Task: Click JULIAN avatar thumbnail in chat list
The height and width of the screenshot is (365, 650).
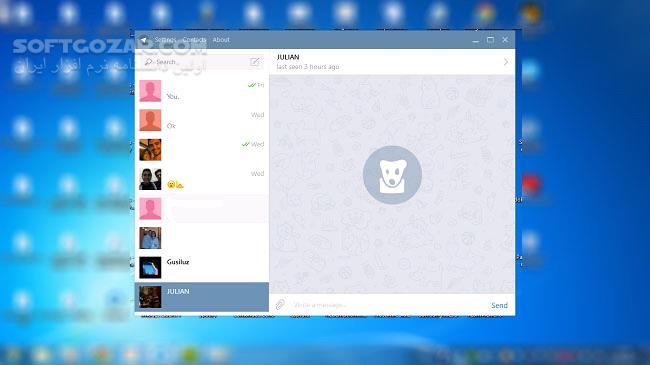Action: pyautogui.click(x=150, y=297)
